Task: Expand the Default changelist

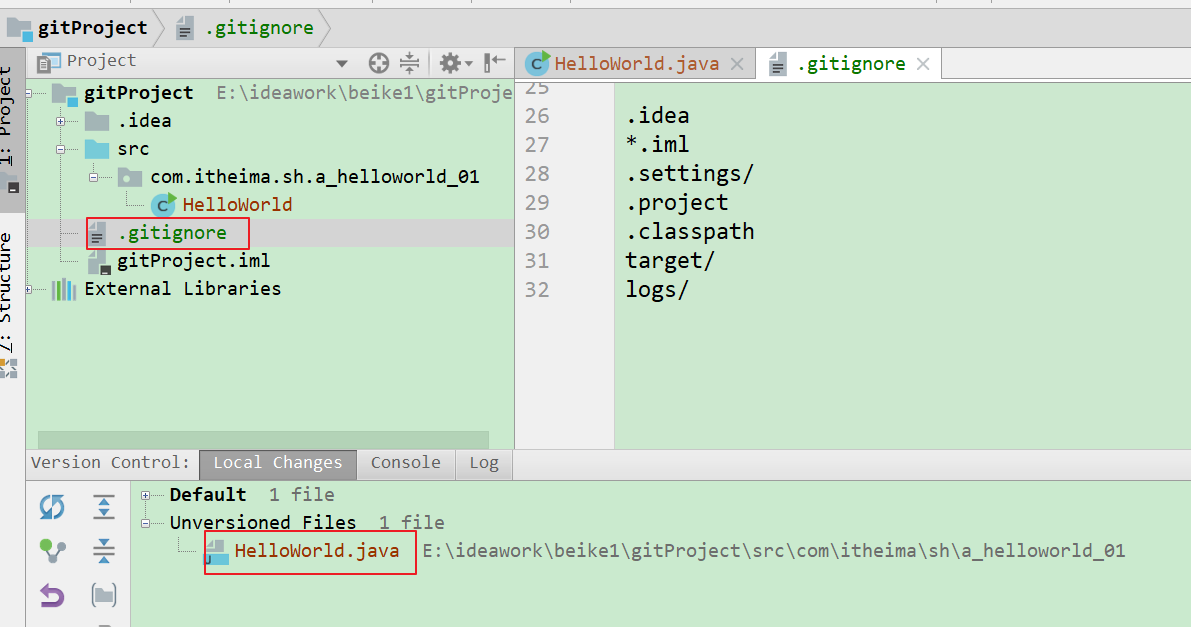Action: (146, 495)
